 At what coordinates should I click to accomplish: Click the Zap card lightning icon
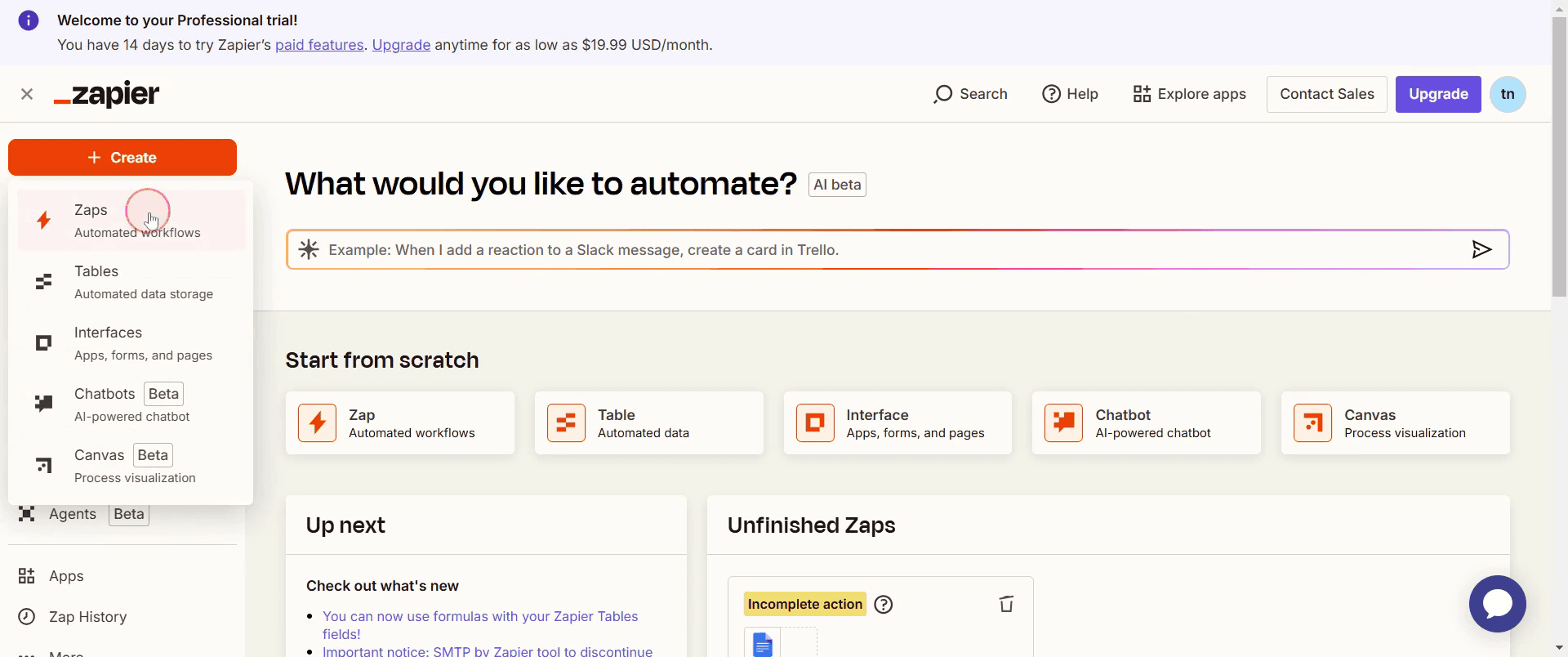tap(318, 423)
